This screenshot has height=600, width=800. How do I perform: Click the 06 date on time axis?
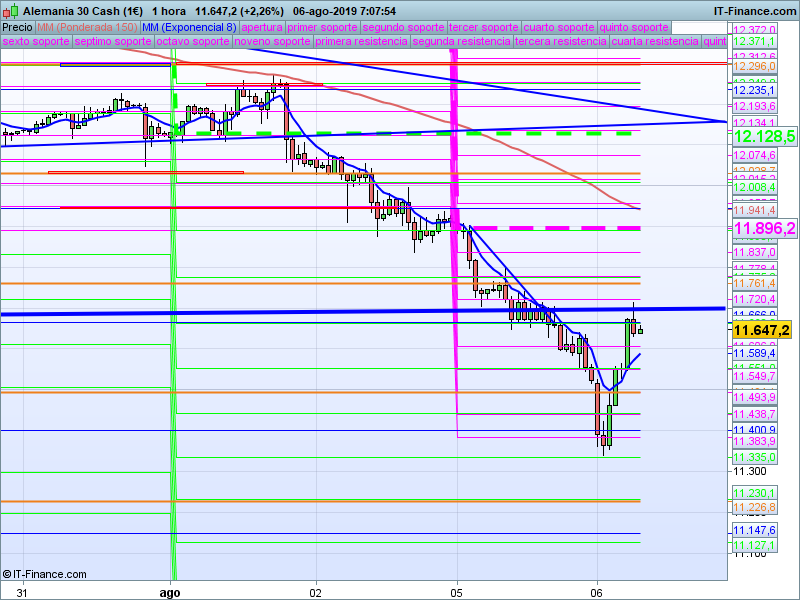[x=596, y=593]
